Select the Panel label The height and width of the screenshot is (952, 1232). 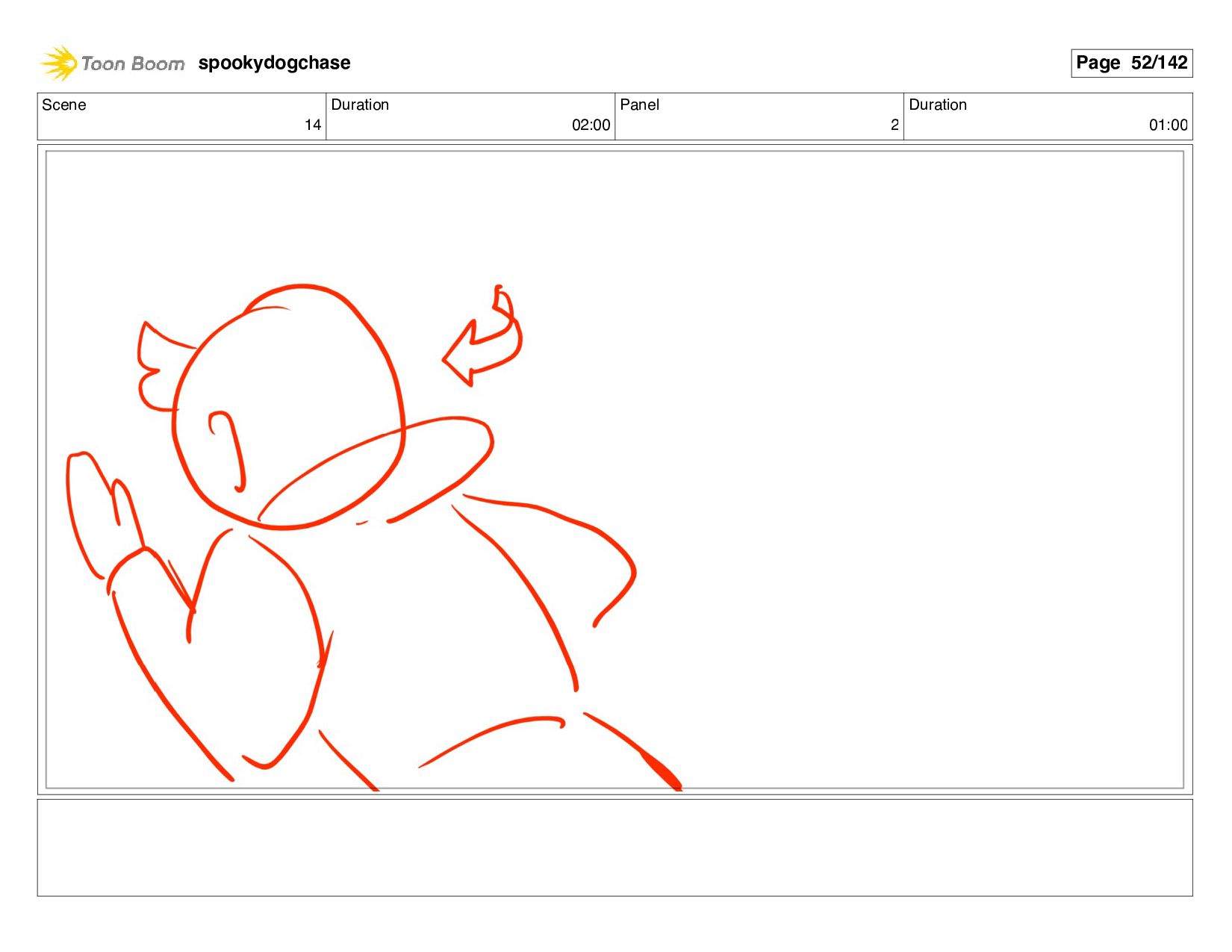pyautogui.click(x=640, y=105)
